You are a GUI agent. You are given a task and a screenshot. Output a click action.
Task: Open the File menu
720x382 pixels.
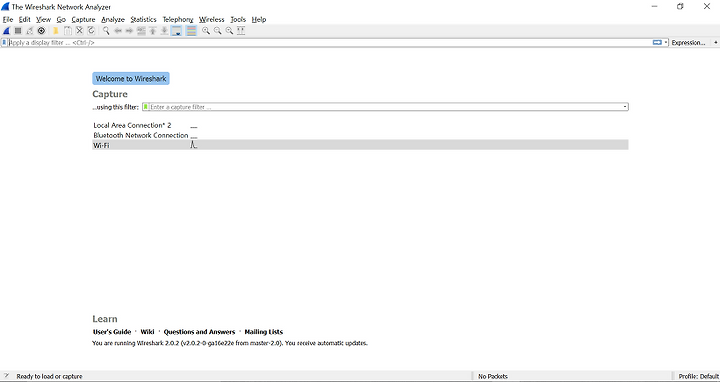coord(8,19)
